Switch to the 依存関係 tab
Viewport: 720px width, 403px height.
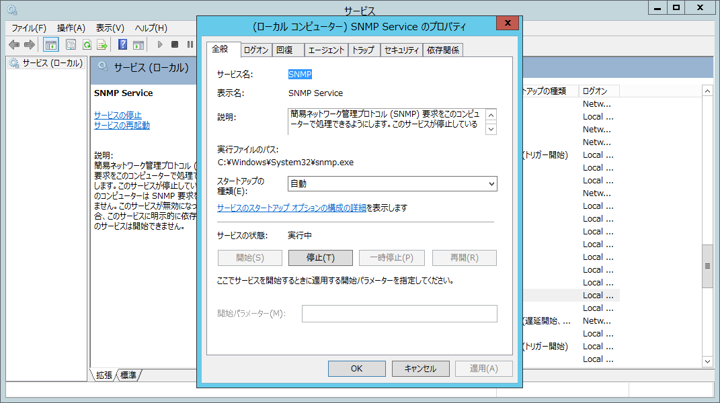tap(443, 50)
